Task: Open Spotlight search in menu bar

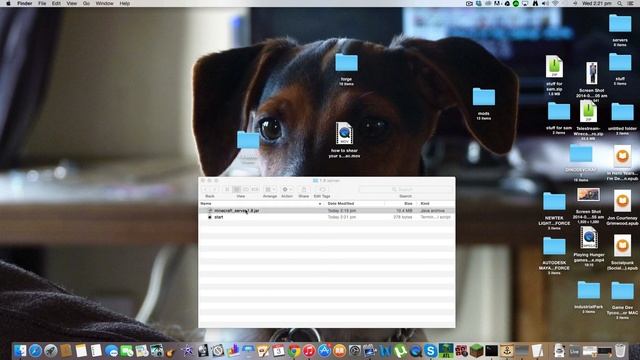Action: click(x=620, y=3)
